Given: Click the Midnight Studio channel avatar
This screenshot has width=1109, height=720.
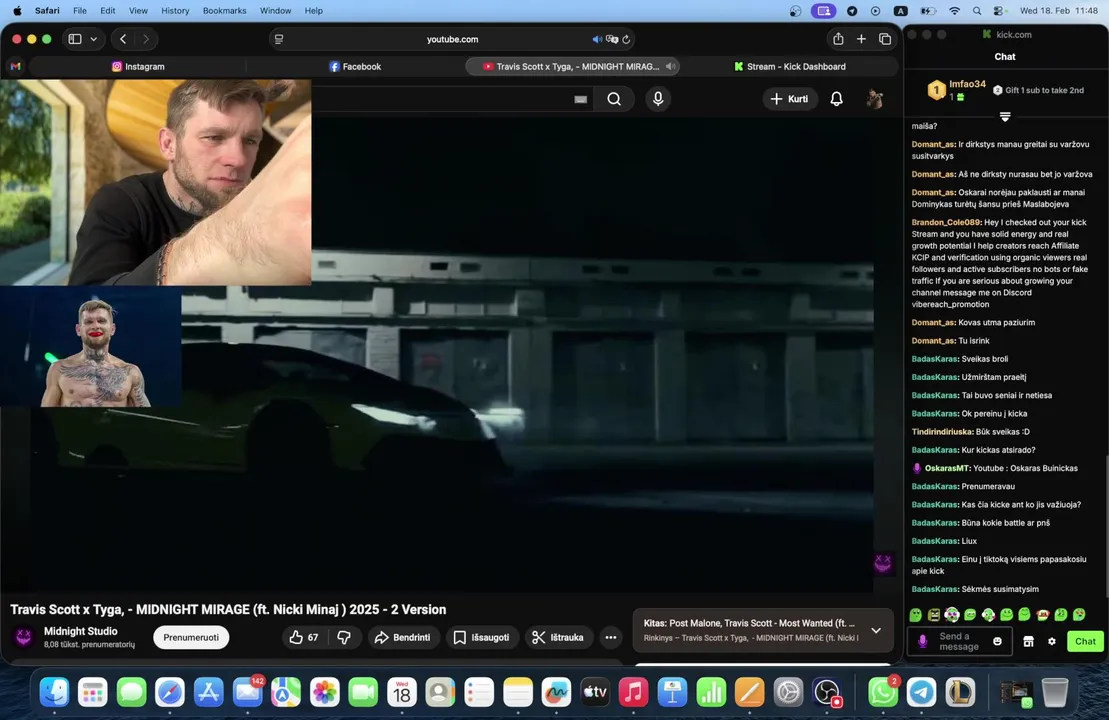Looking at the screenshot, I should pyautogui.click(x=23, y=637).
